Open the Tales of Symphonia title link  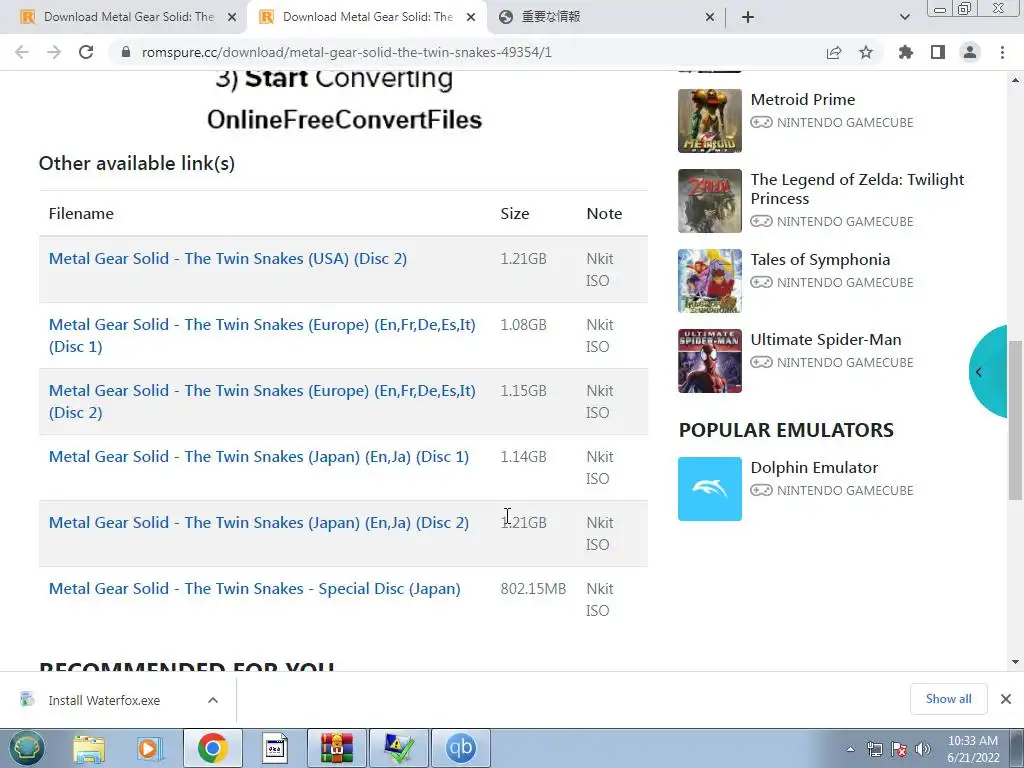click(820, 259)
